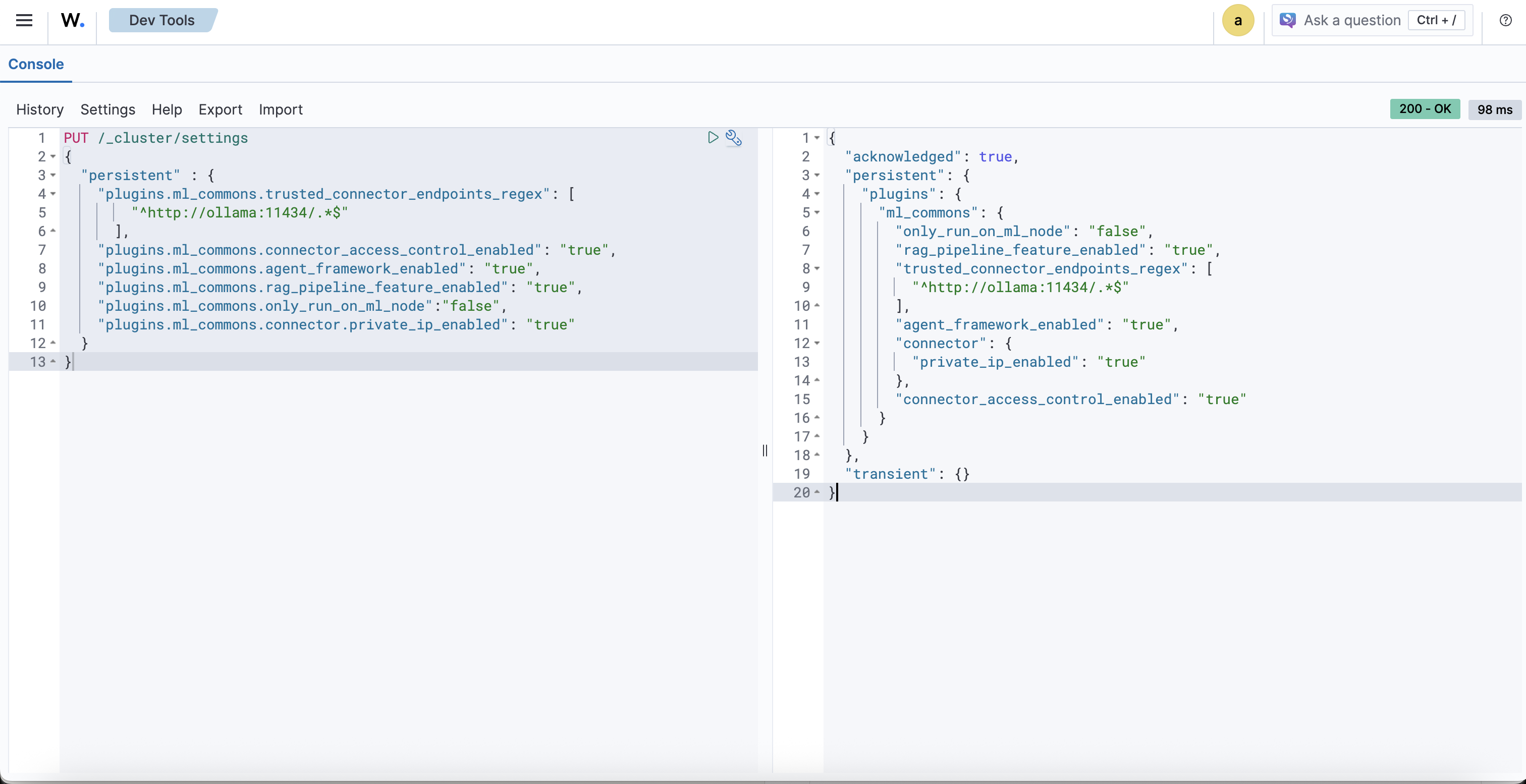Open the History menu
This screenshot has width=1526, height=784.
[40, 109]
